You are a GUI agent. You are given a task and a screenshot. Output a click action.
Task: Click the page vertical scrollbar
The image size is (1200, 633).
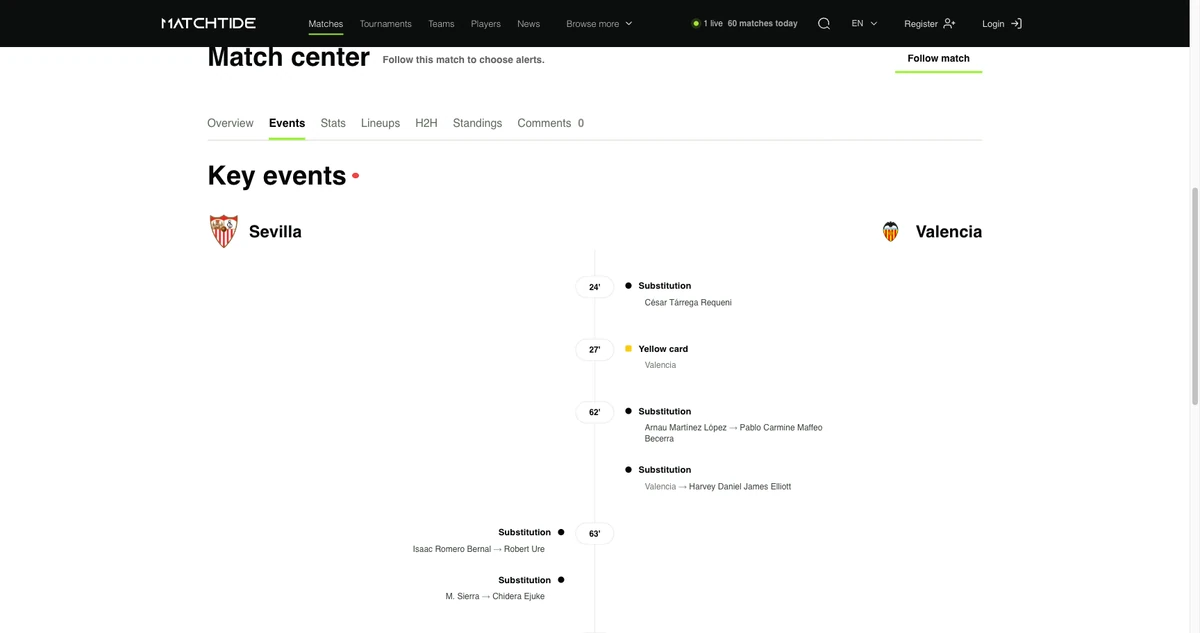(1194, 295)
